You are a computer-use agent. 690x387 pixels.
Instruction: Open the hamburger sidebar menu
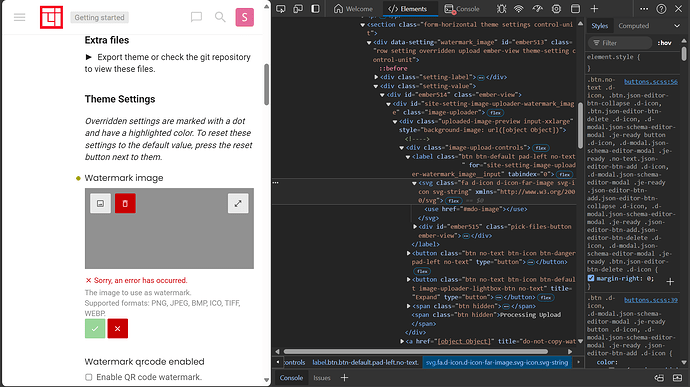pyautogui.click(x=19, y=17)
